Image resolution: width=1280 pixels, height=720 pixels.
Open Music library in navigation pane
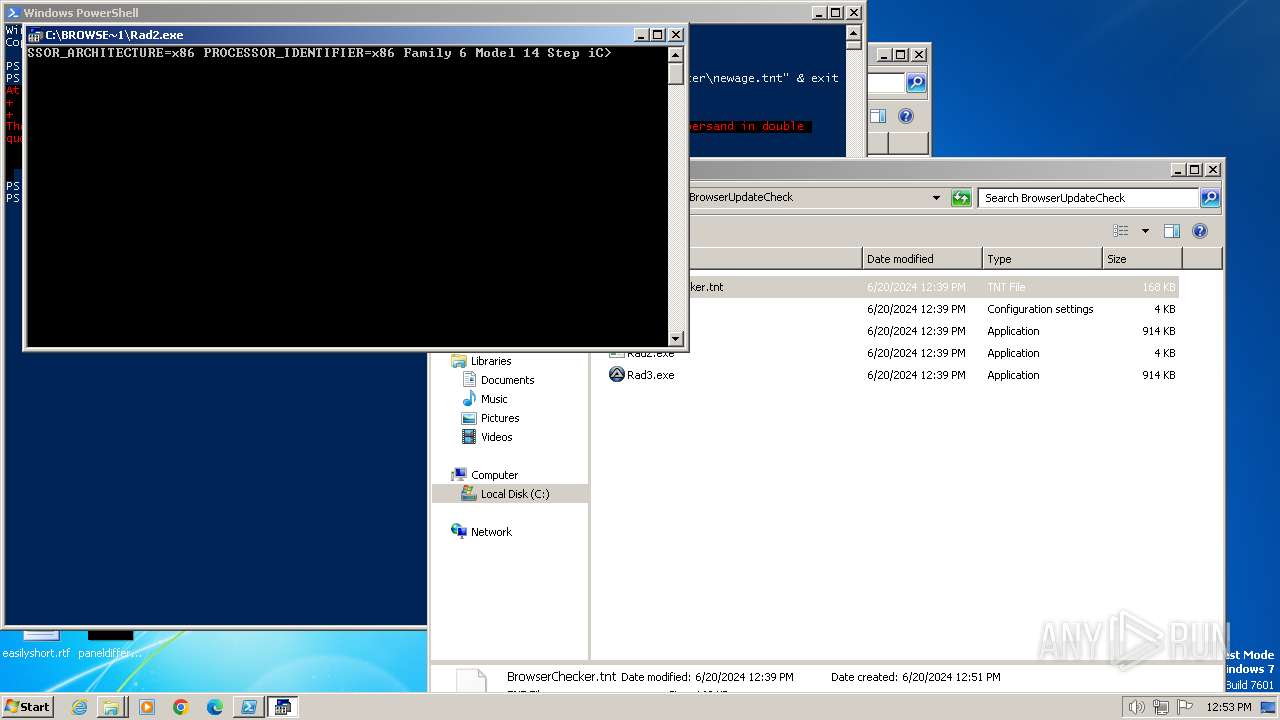click(494, 399)
